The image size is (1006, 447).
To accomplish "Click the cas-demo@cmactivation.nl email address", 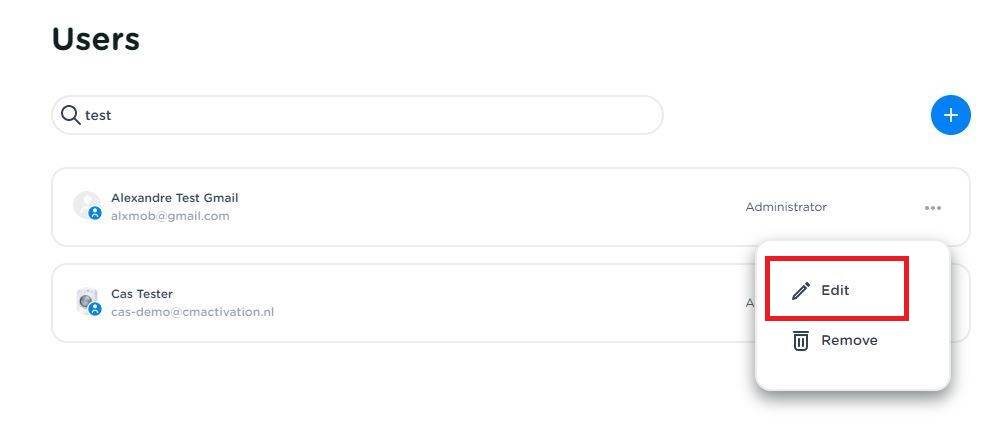I will coord(192,312).
